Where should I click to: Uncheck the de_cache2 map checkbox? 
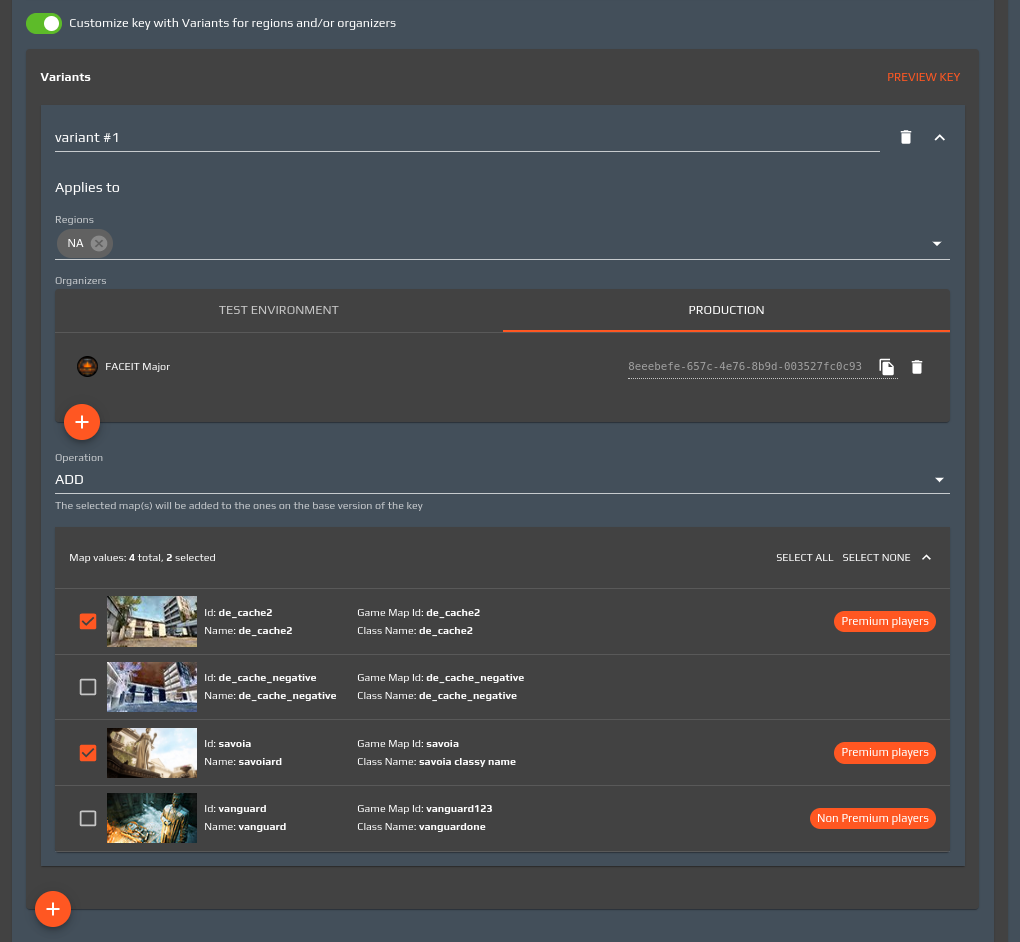[x=88, y=621]
